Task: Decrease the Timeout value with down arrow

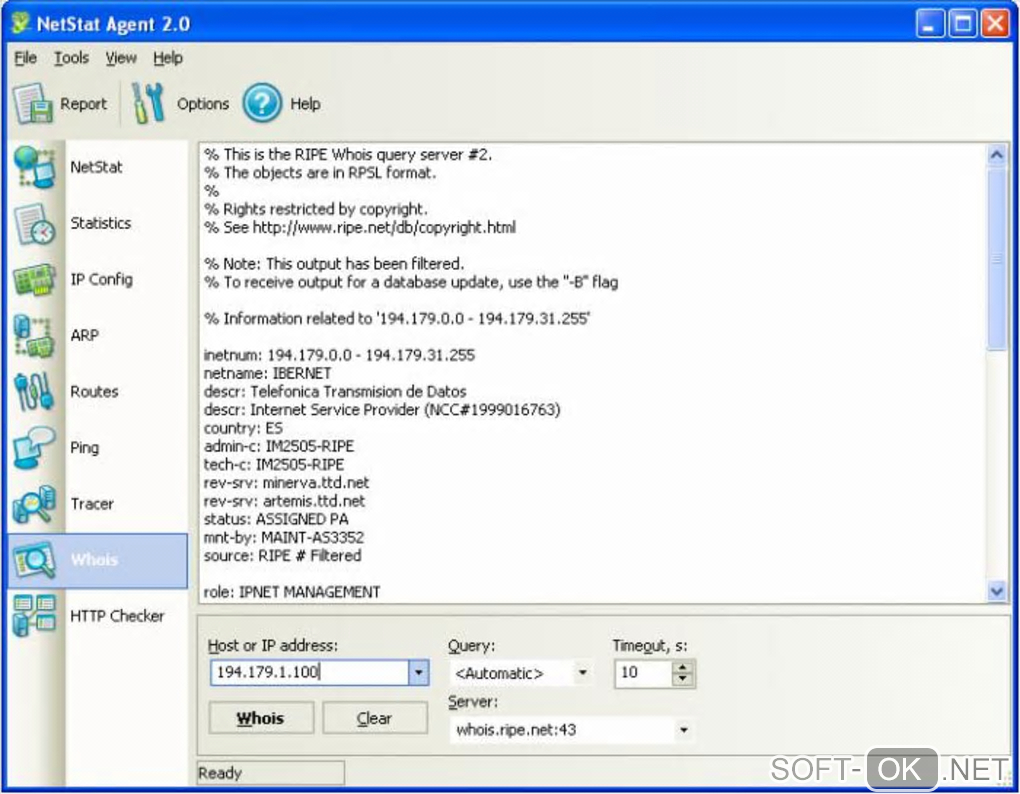Action: 682,679
